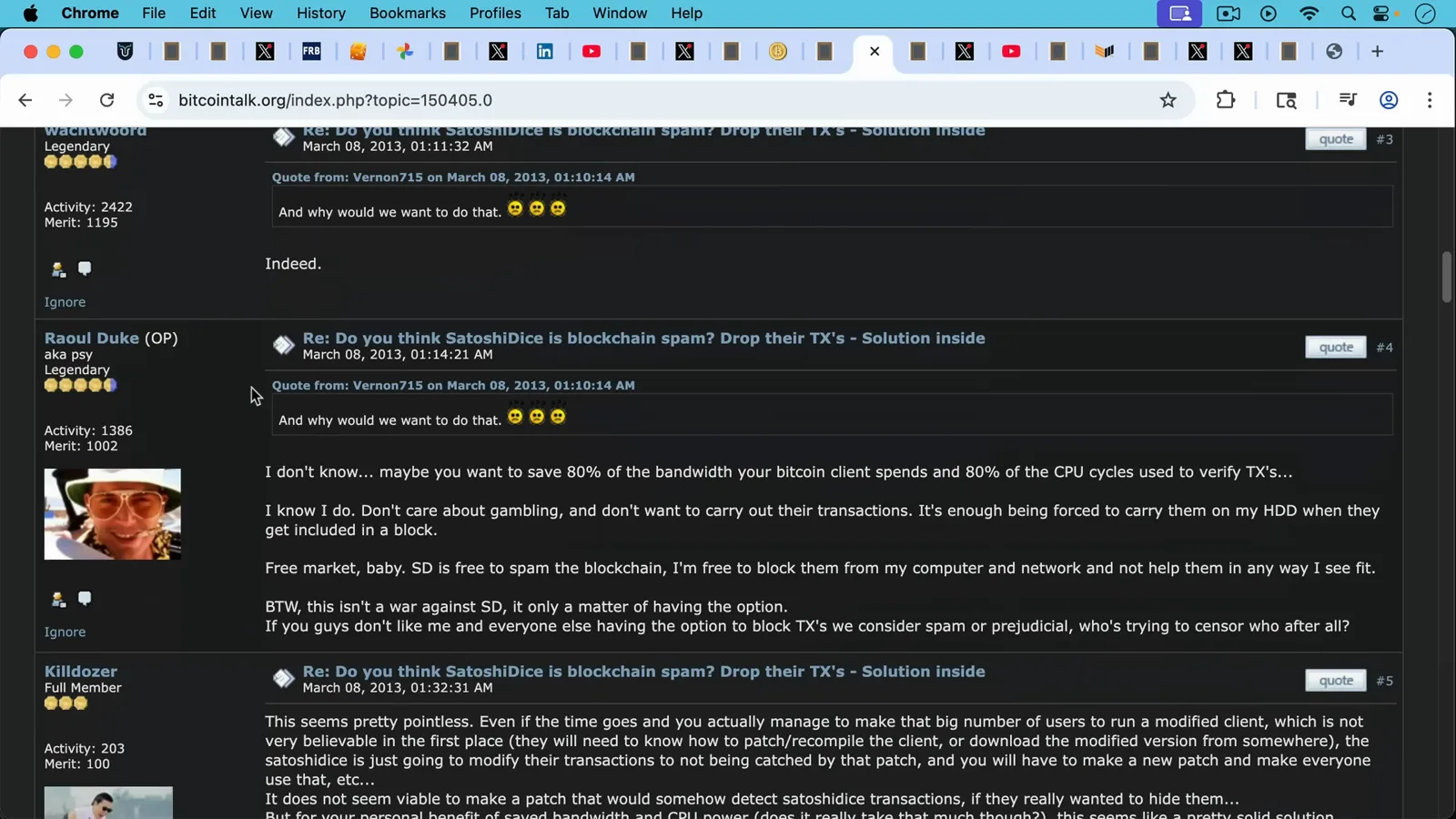
Task: Open the media controls toolbar icon
Action: pos(1348,100)
